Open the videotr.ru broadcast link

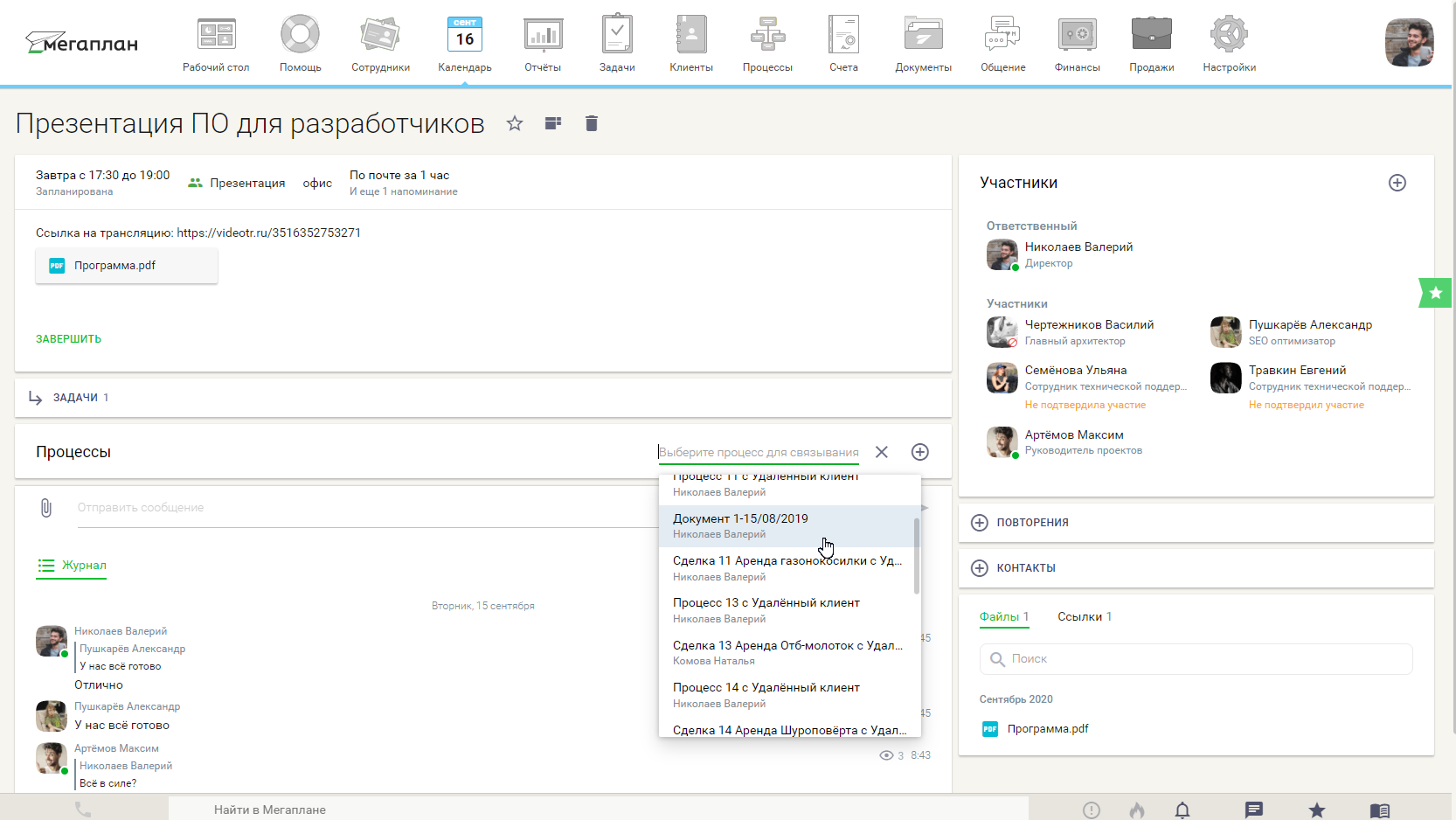click(x=268, y=233)
